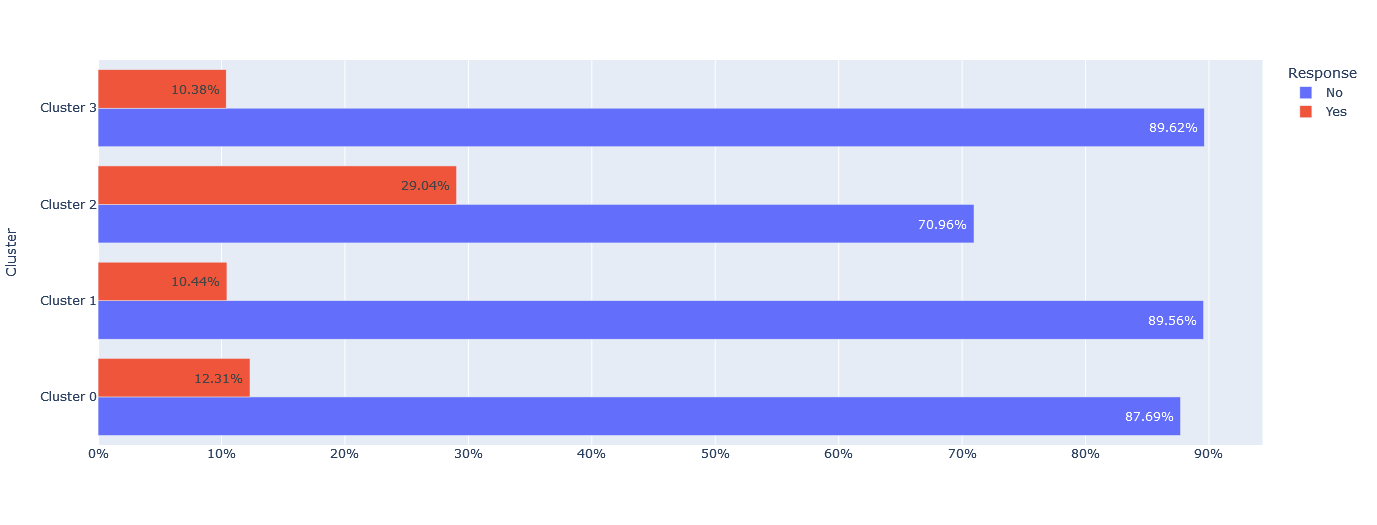Click the 'Cluster 2' y-axis label

pyautogui.click(x=68, y=204)
